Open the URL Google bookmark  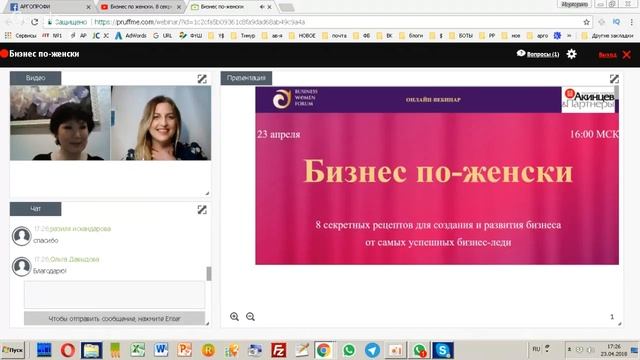pyautogui.click(x=163, y=36)
